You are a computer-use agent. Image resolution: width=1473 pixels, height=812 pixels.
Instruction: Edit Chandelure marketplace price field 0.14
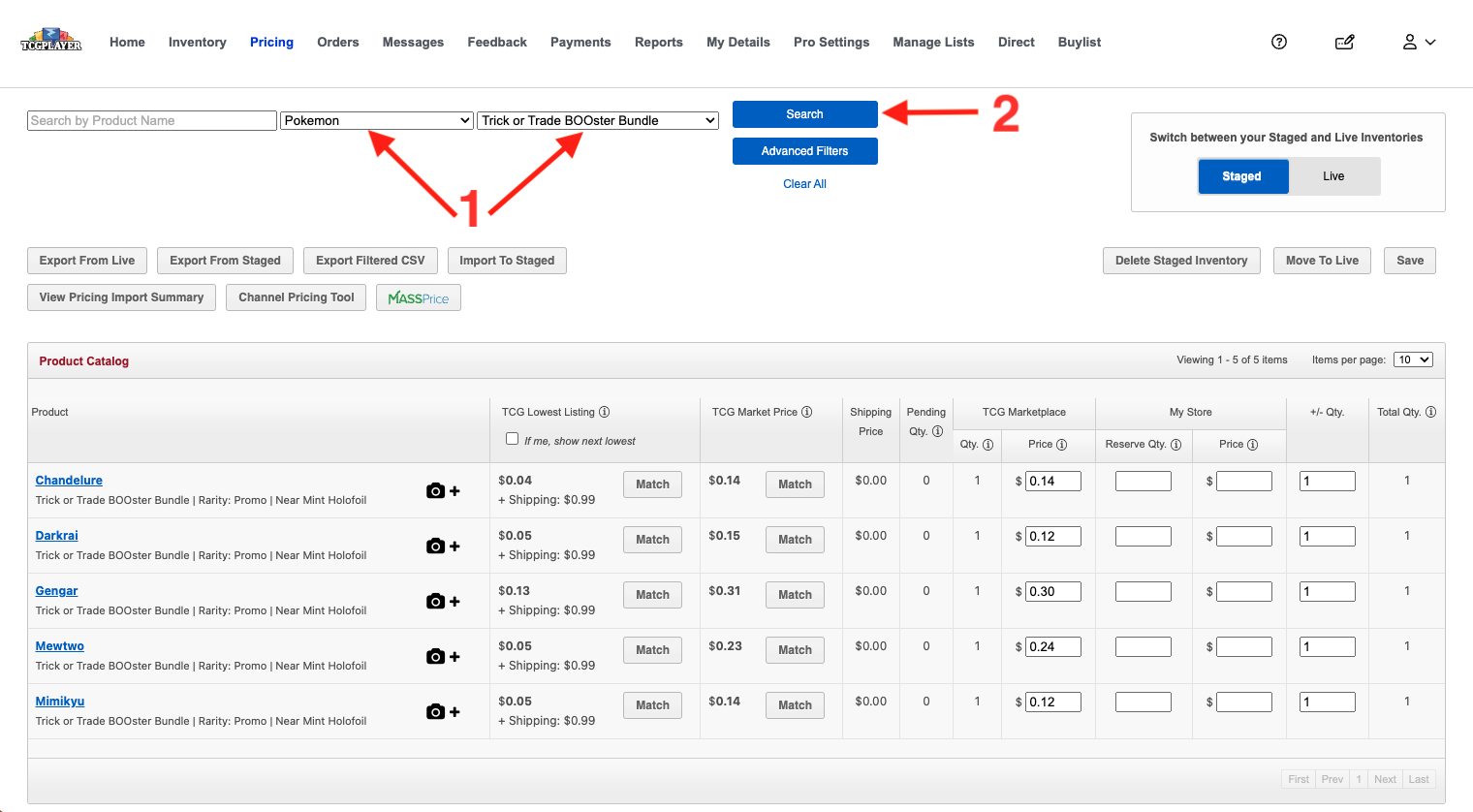point(1053,481)
